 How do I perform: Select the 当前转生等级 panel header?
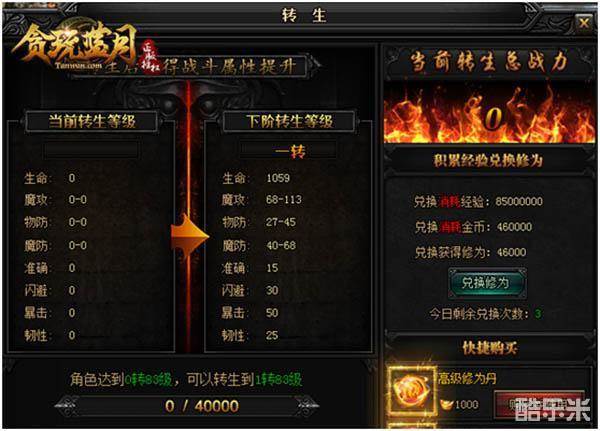click(92, 121)
